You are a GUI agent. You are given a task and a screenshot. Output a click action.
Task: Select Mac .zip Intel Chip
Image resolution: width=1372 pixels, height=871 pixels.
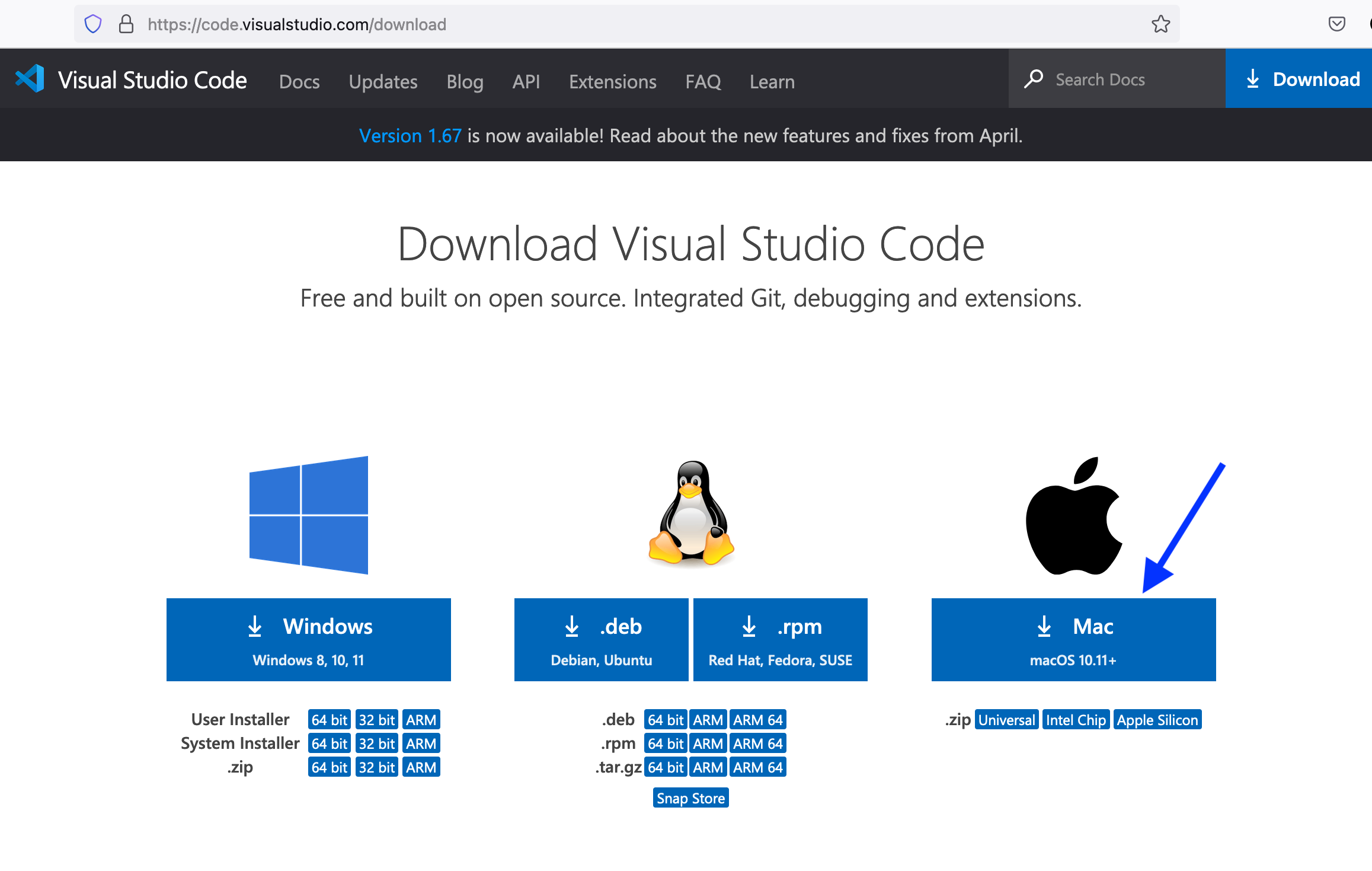1076,720
